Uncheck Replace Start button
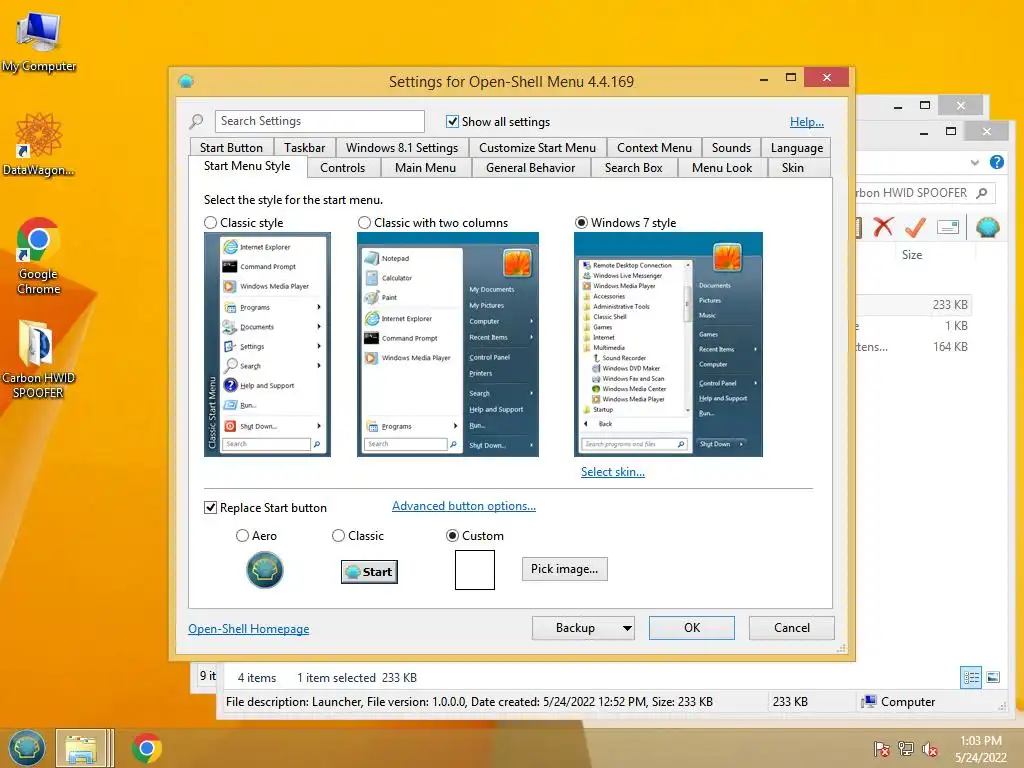The width and height of the screenshot is (1024, 768). pos(210,507)
